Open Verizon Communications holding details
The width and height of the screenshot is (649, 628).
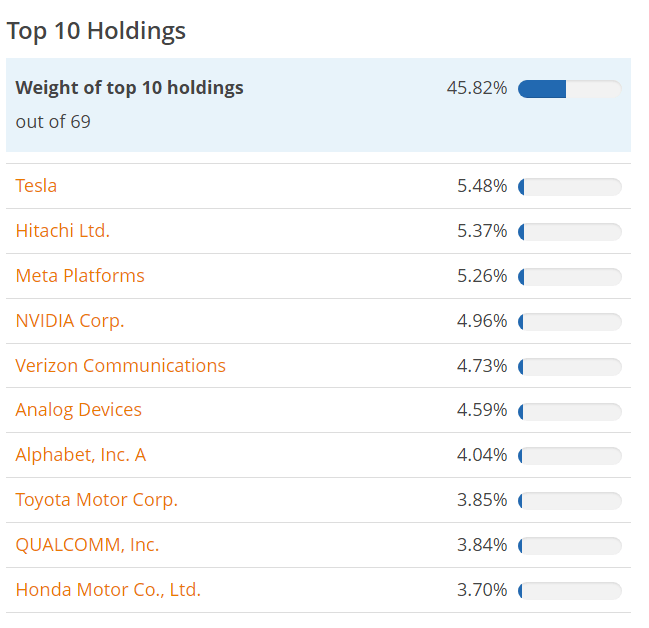pyautogui.click(x=121, y=366)
